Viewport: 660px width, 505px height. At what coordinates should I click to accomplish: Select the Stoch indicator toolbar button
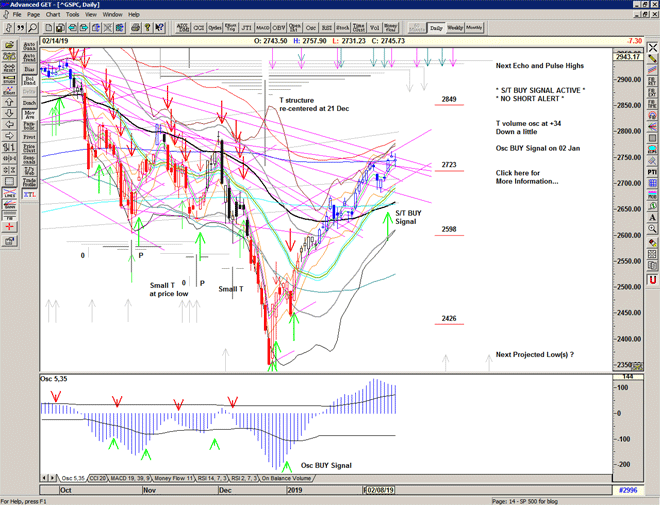pyautogui.click(x=344, y=30)
